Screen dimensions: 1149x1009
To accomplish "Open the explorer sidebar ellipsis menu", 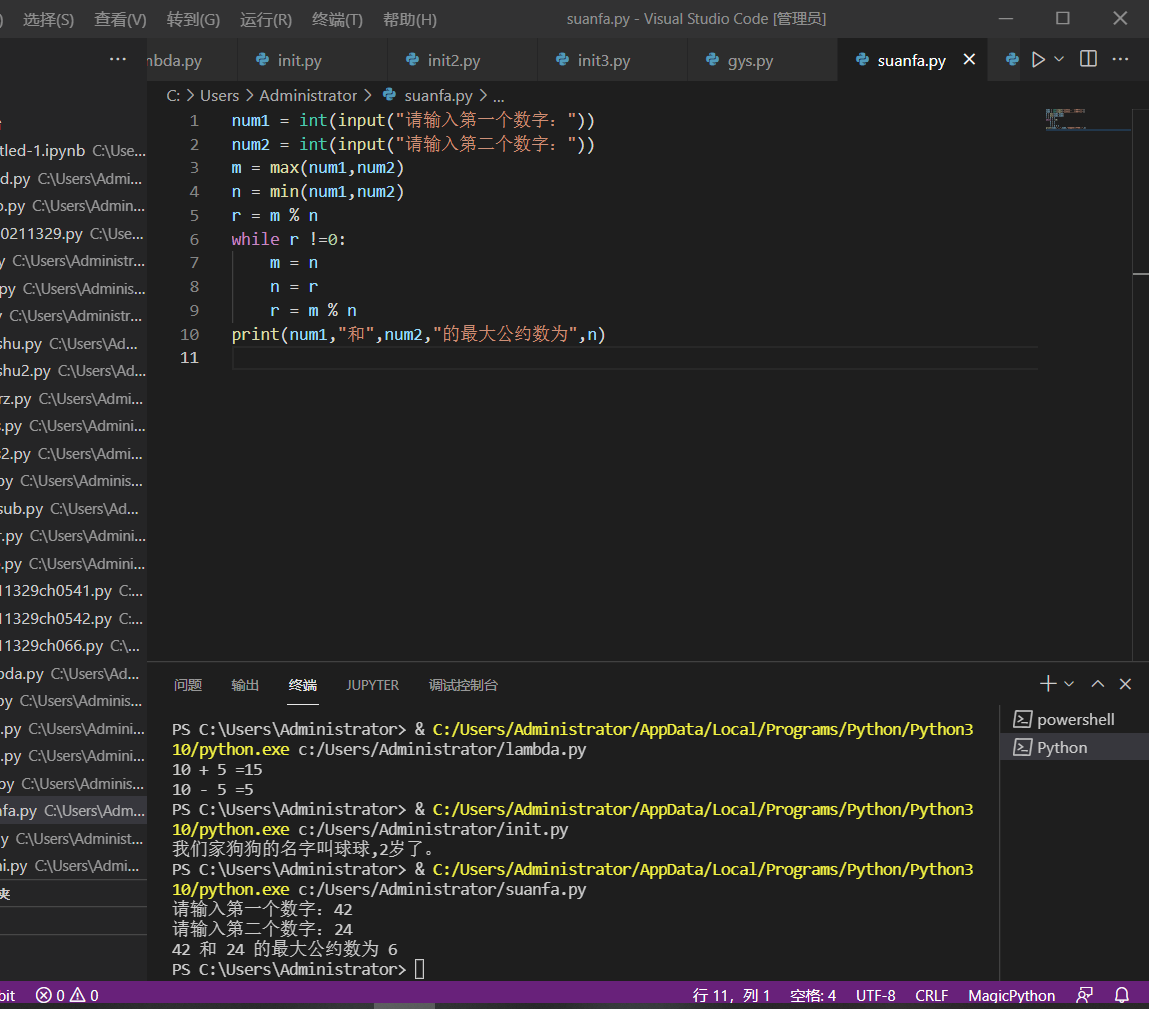I will click(118, 60).
